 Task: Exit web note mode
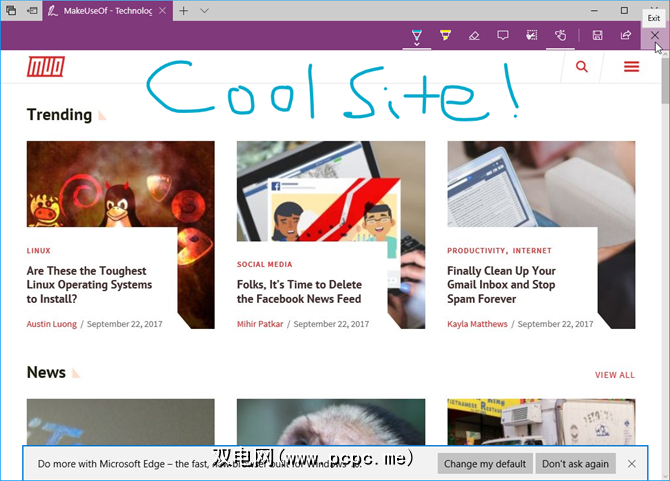tap(655, 35)
